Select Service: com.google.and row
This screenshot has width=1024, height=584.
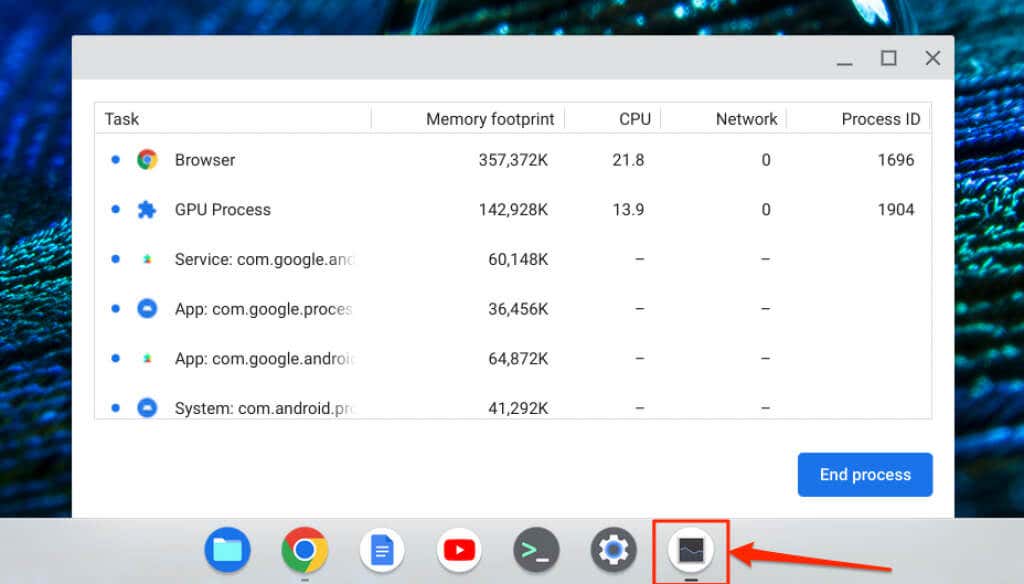(x=513, y=259)
